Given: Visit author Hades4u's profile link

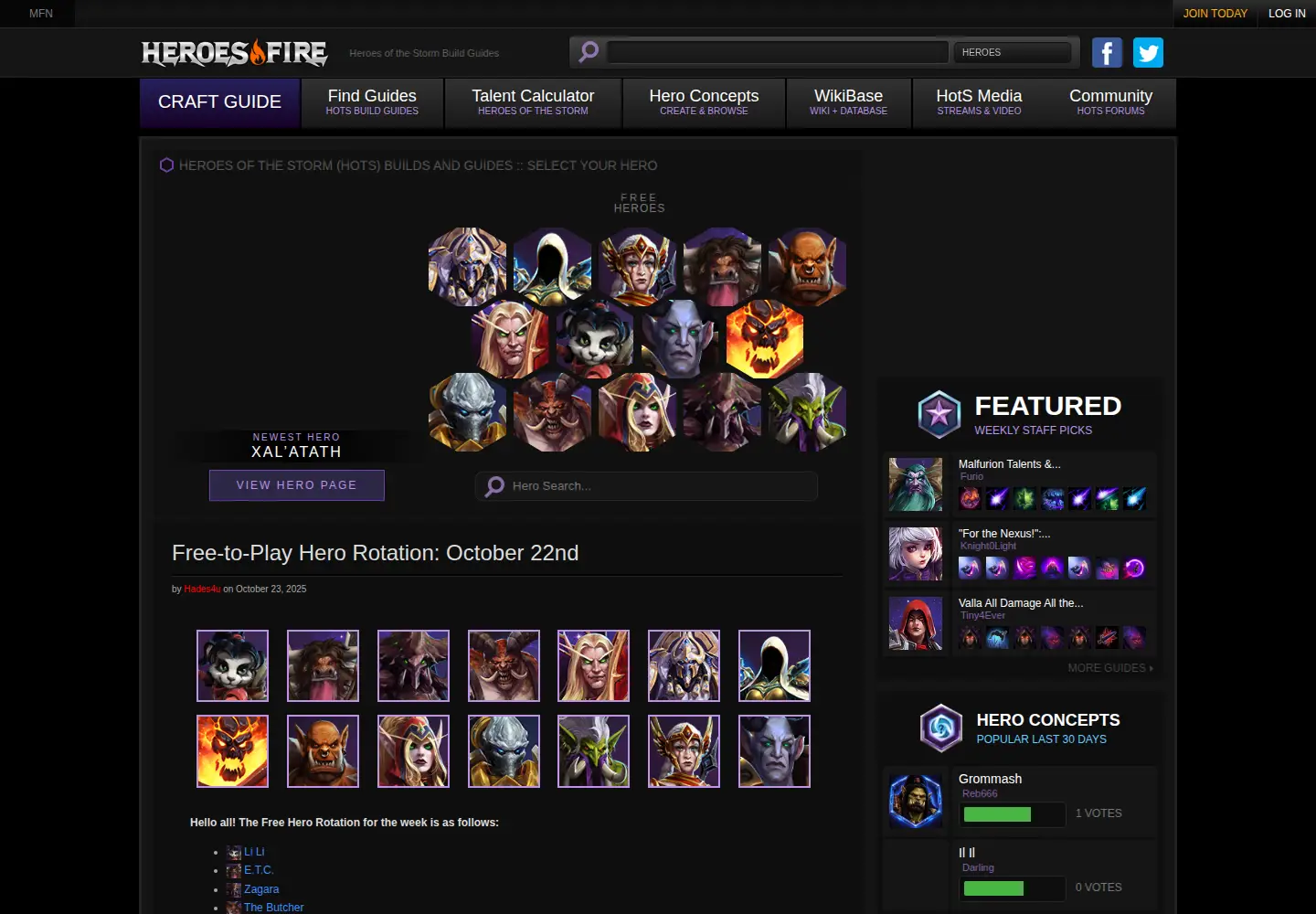Looking at the screenshot, I should (x=202, y=590).
